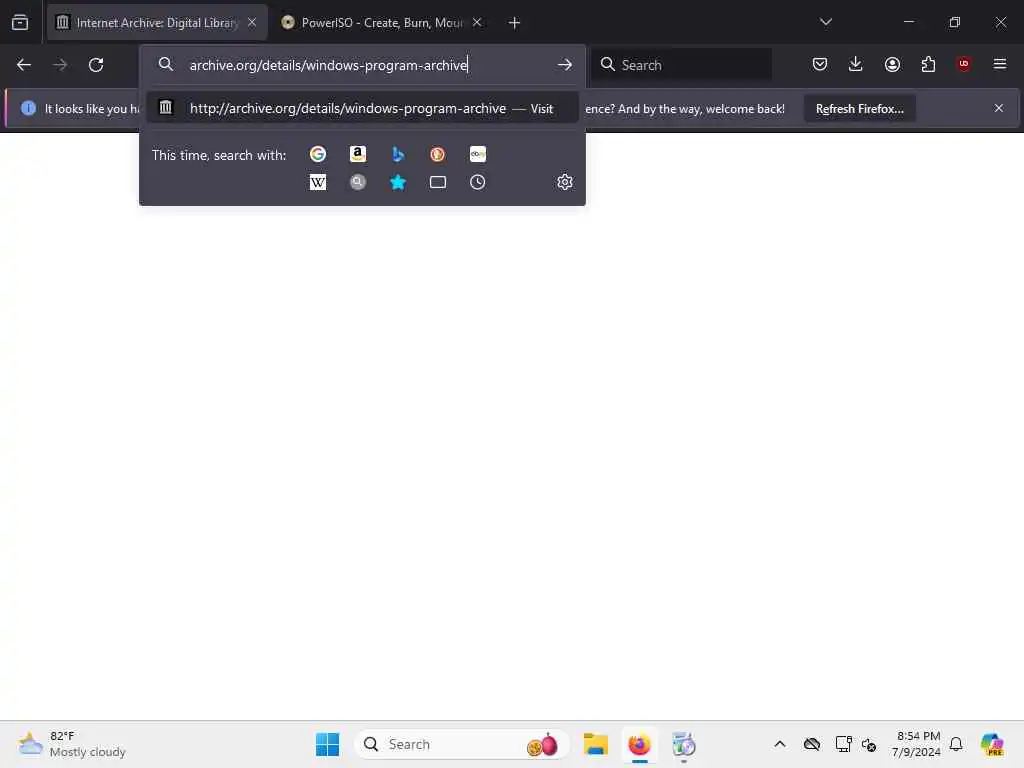The width and height of the screenshot is (1024, 768).
Task: Open Firefox application hamburger menu
Action: (x=1000, y=64)
